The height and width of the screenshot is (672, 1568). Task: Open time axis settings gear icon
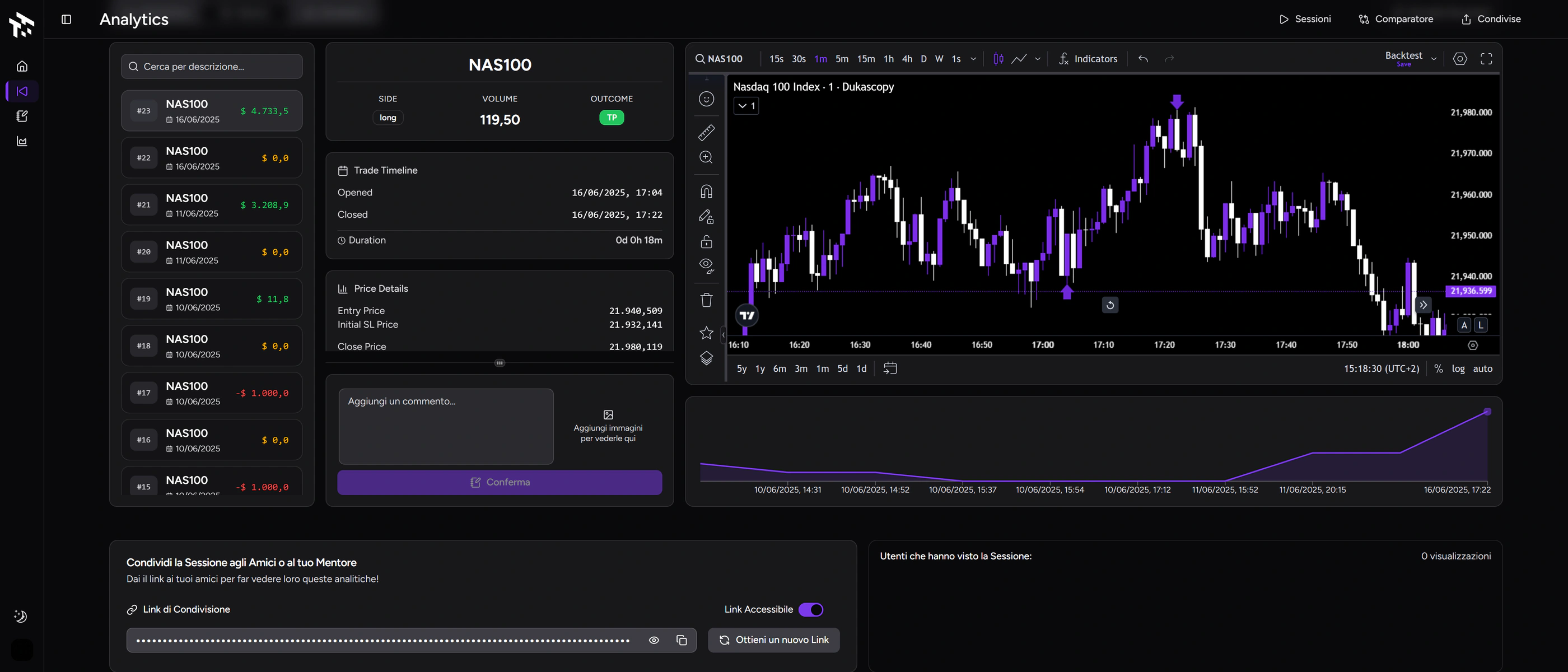pyautogui.click(x=1472, y=345)
